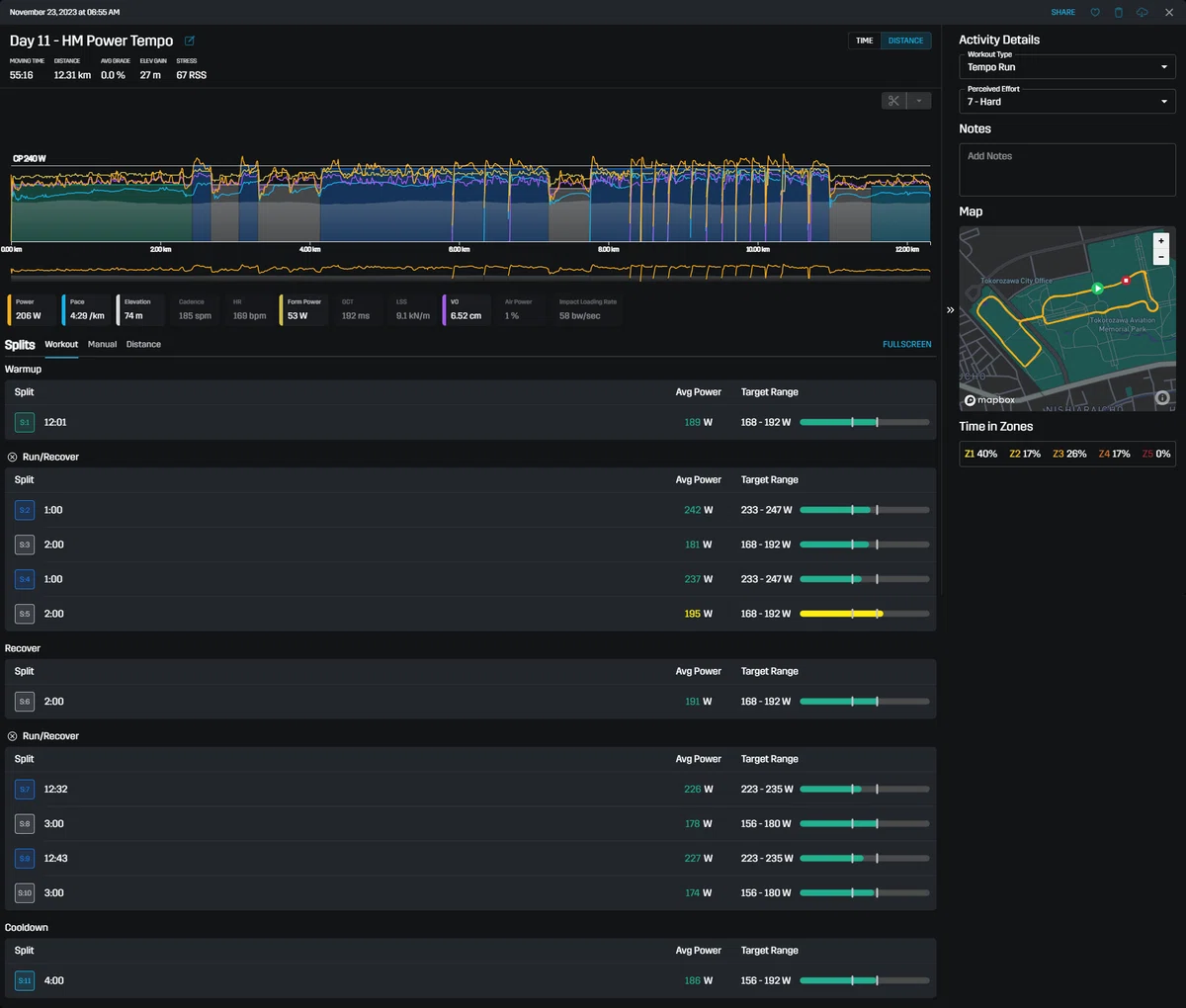Zoom out the map with minus
The width and height of the screenshot is (1186, 1008).
click(1161, 256)
